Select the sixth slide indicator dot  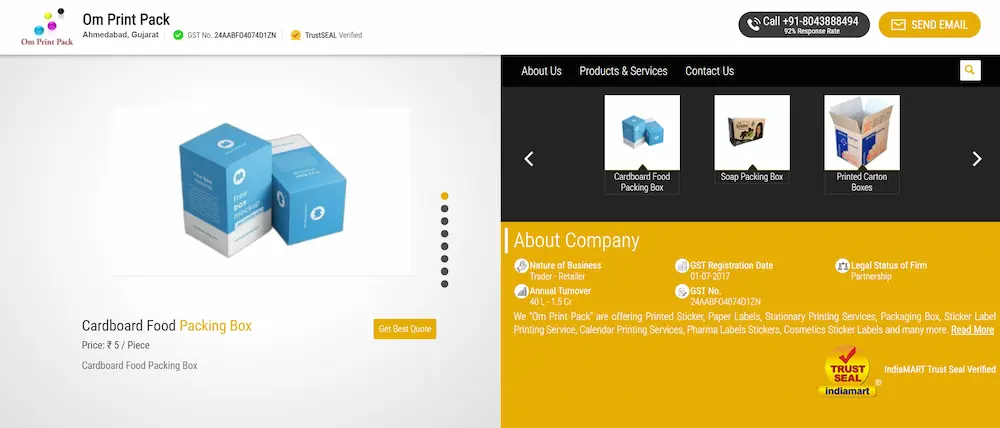(x=445, y=259)
